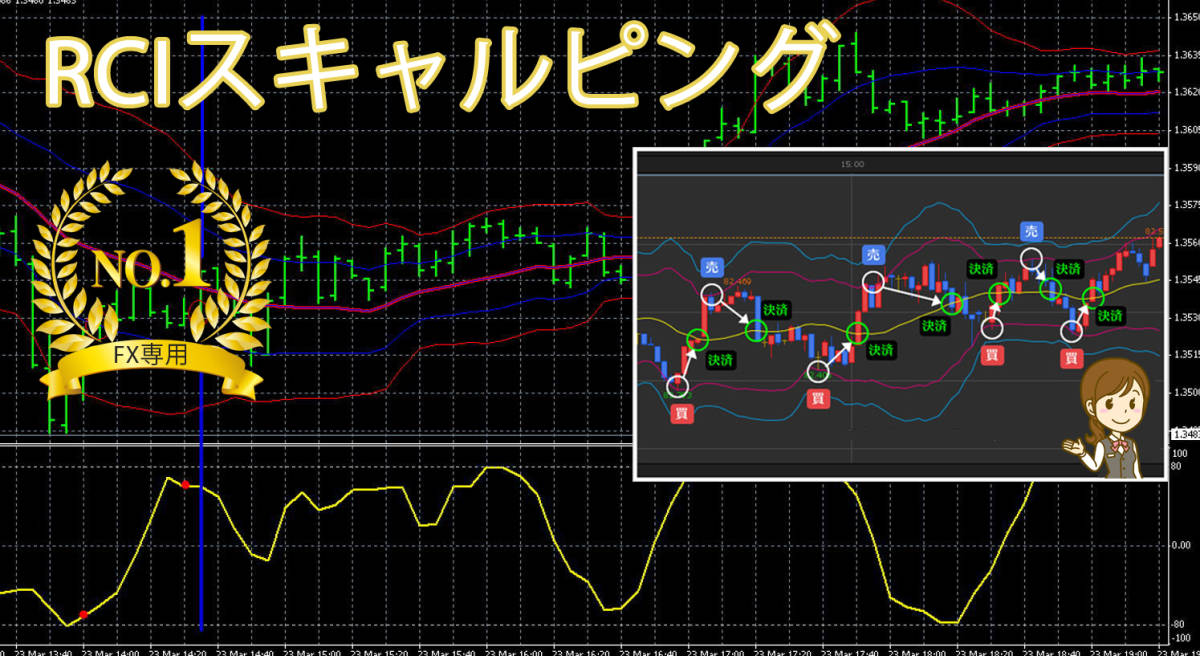Screen dimensions: 1200x656
Task: Click the RCIスキャルピング title text
Action: [x=440, y=70]
